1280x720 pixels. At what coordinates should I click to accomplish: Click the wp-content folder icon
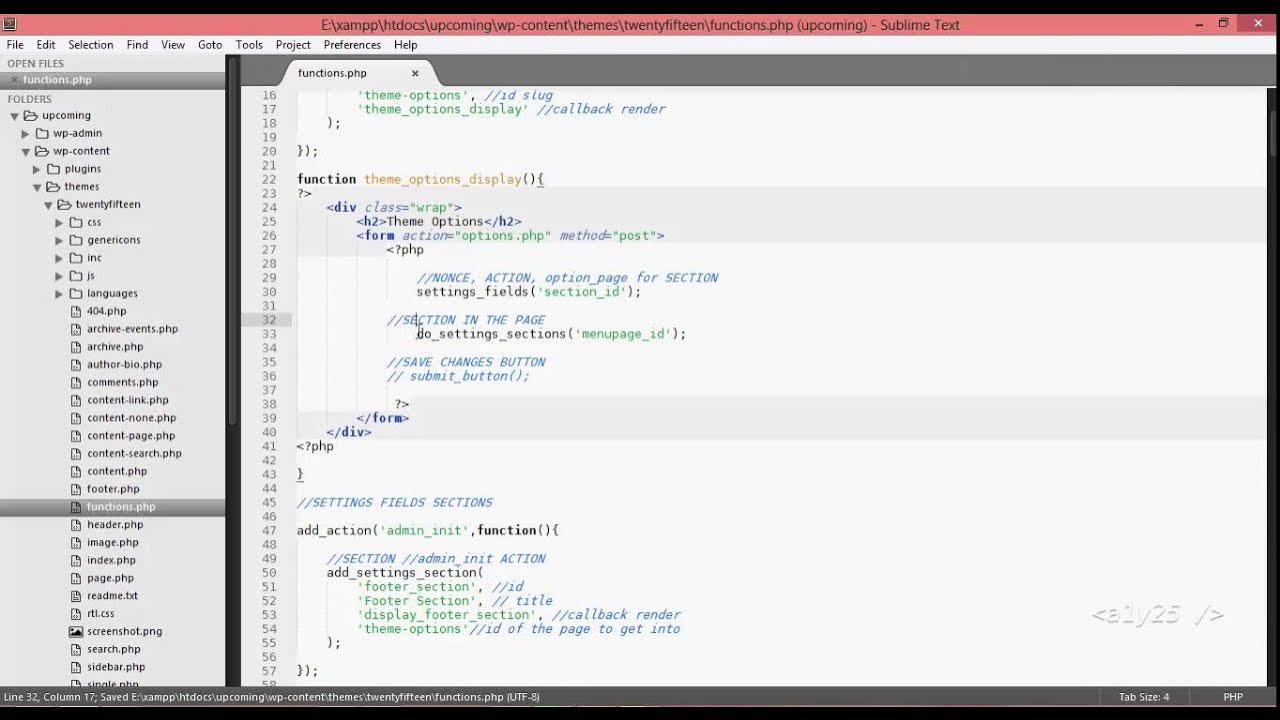[42, 151]
